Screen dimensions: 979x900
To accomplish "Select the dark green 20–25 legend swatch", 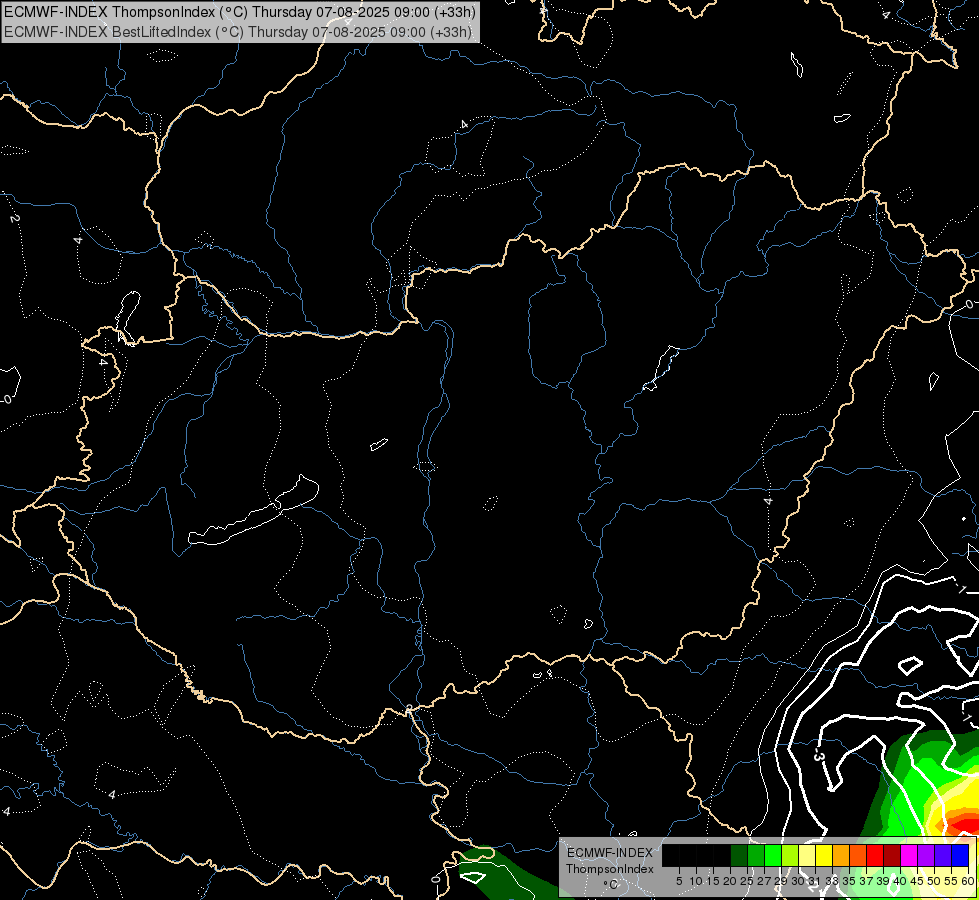I will (x=739, y=855).
